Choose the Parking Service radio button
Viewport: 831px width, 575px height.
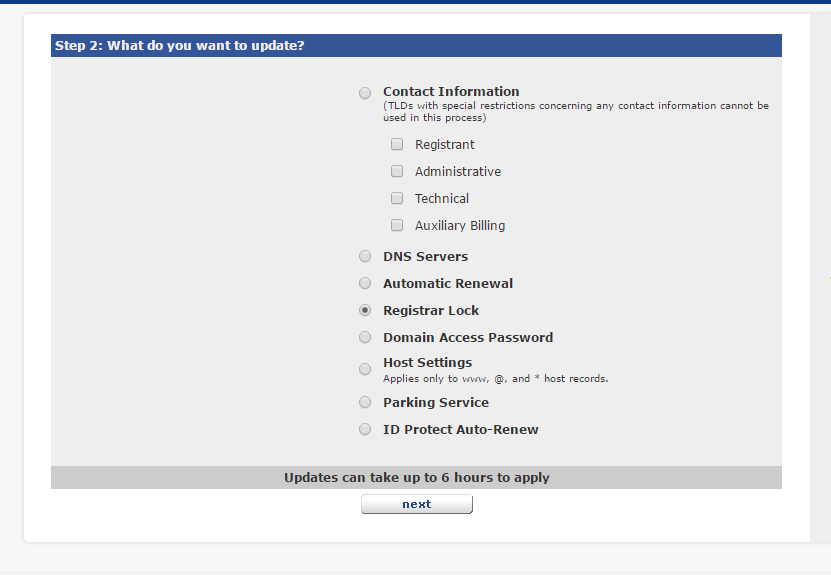coord(365,403)
